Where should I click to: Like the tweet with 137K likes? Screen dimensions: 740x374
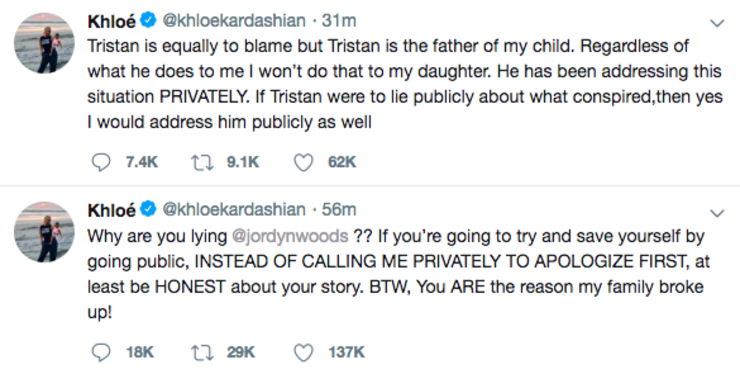pyautogui.click(x=303, y=352)
